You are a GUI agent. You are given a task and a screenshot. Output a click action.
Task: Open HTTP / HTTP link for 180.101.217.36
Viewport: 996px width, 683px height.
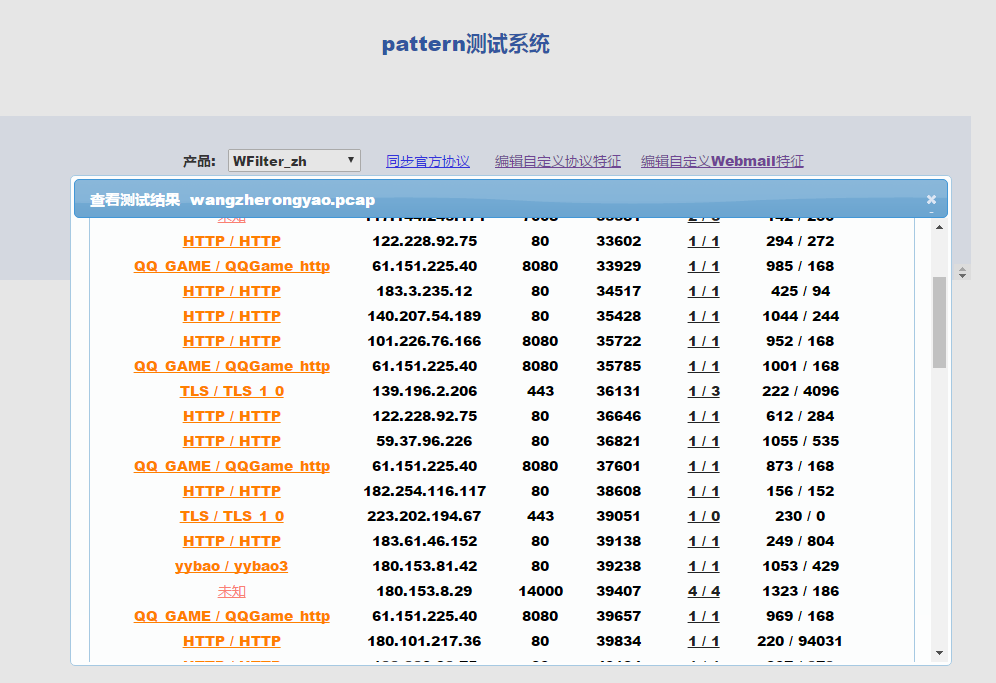(232, 641)
